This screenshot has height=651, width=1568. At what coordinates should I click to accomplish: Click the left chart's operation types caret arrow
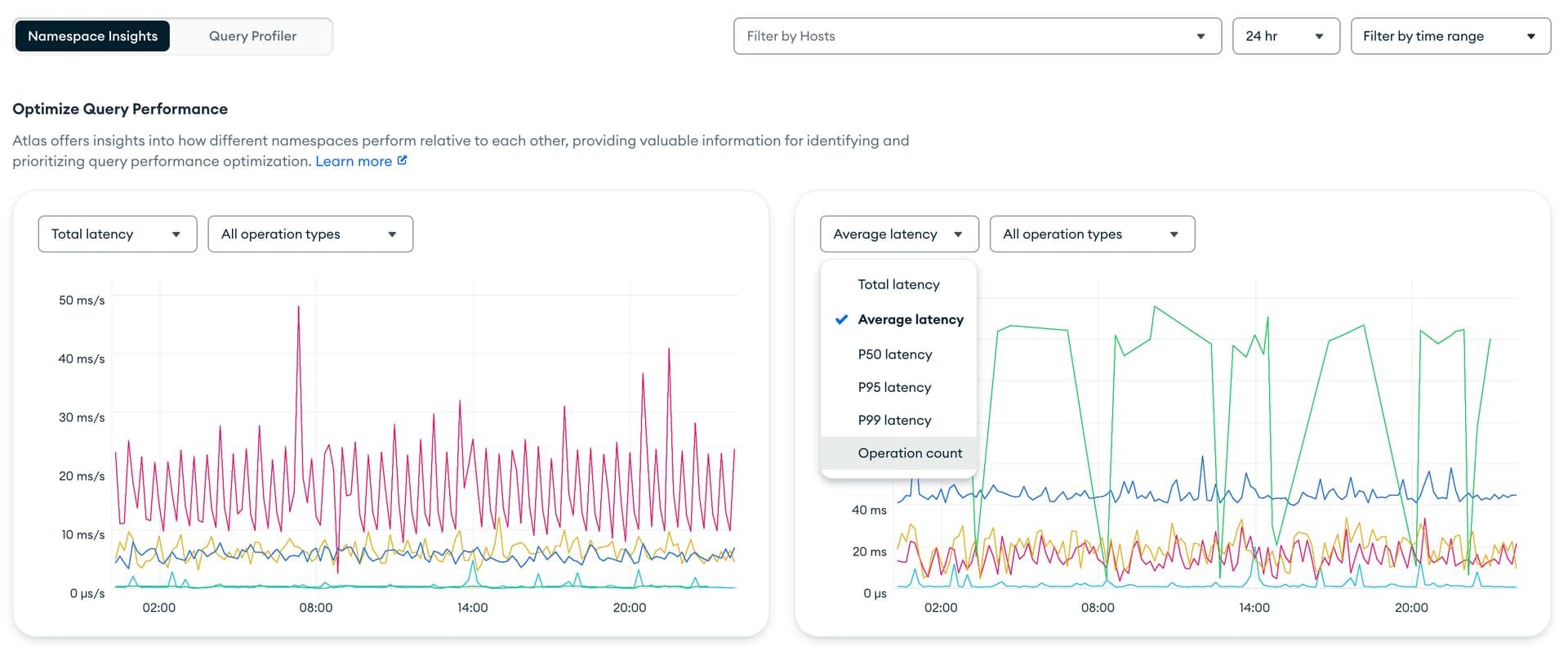coord(392,234)
